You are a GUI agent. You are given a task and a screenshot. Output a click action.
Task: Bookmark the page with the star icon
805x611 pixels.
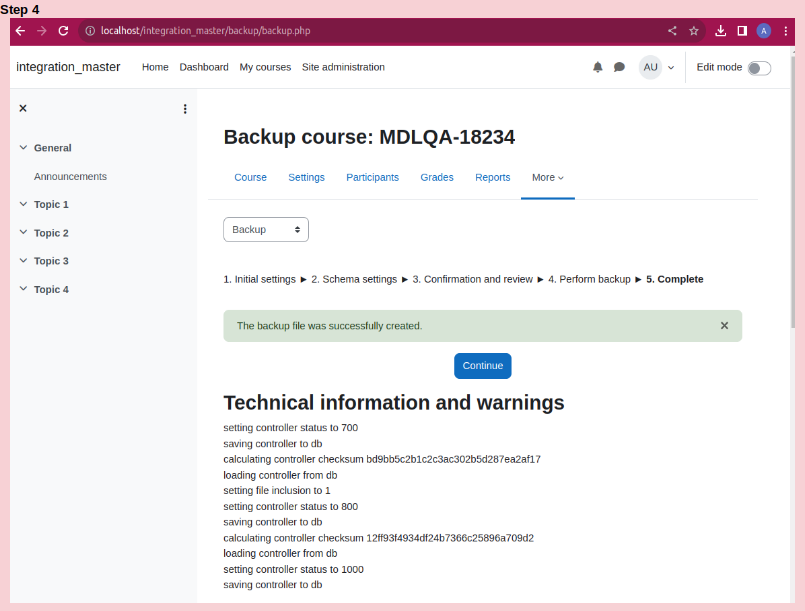[x=694, y=31]
